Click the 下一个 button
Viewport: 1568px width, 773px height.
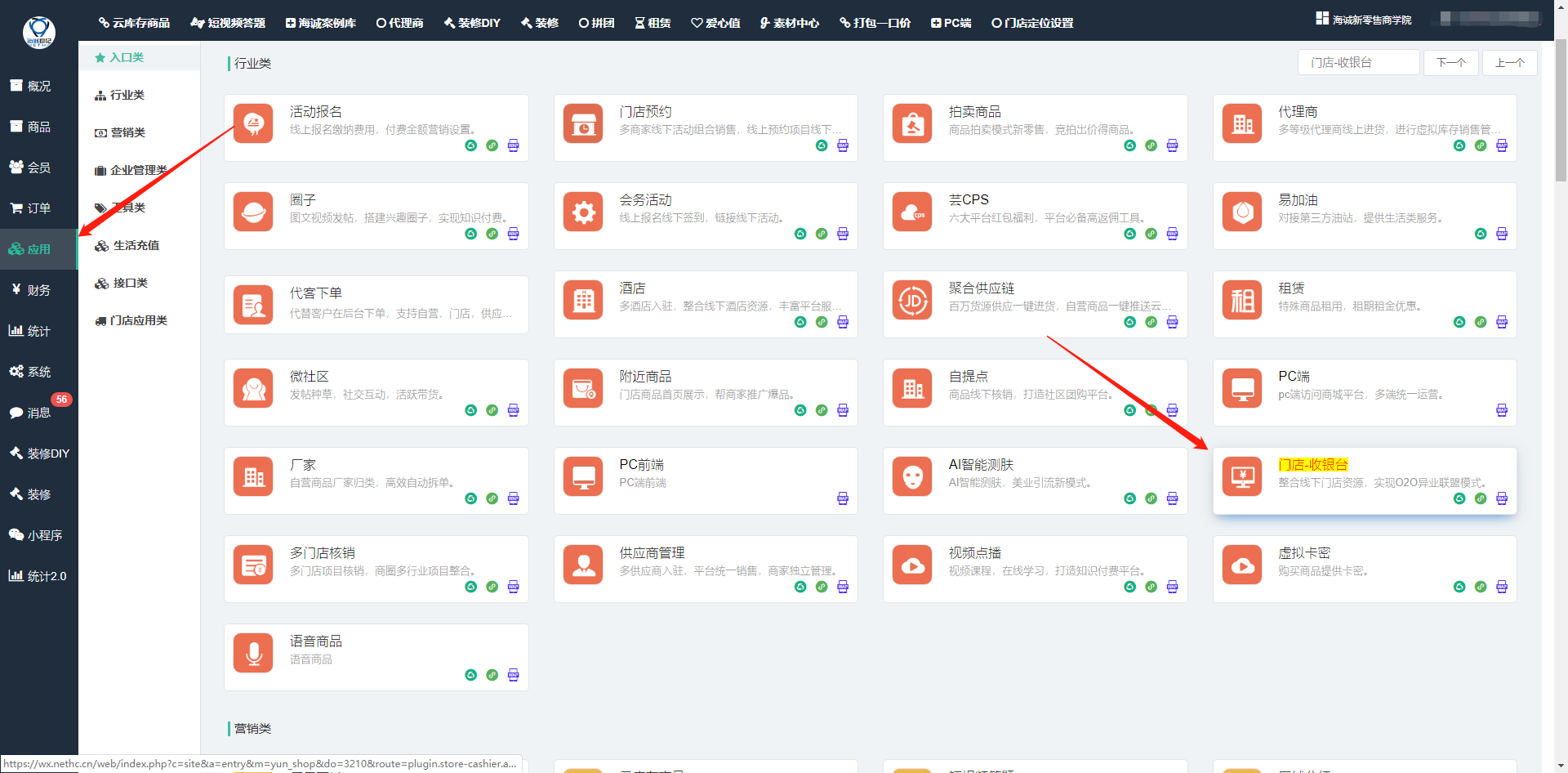click(x=1451, y=63)
